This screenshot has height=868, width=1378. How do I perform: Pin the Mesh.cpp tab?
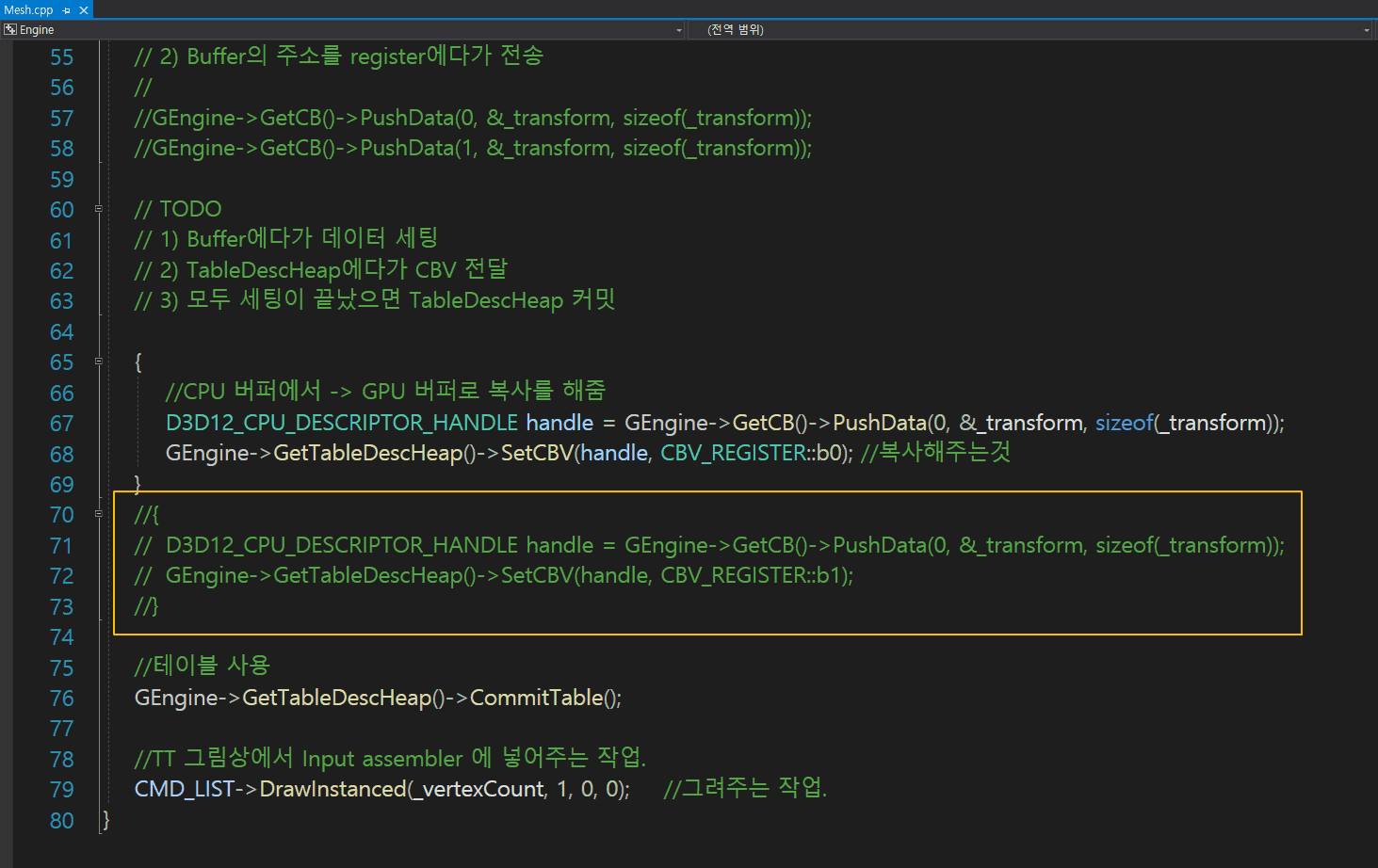tap(67, 10)
